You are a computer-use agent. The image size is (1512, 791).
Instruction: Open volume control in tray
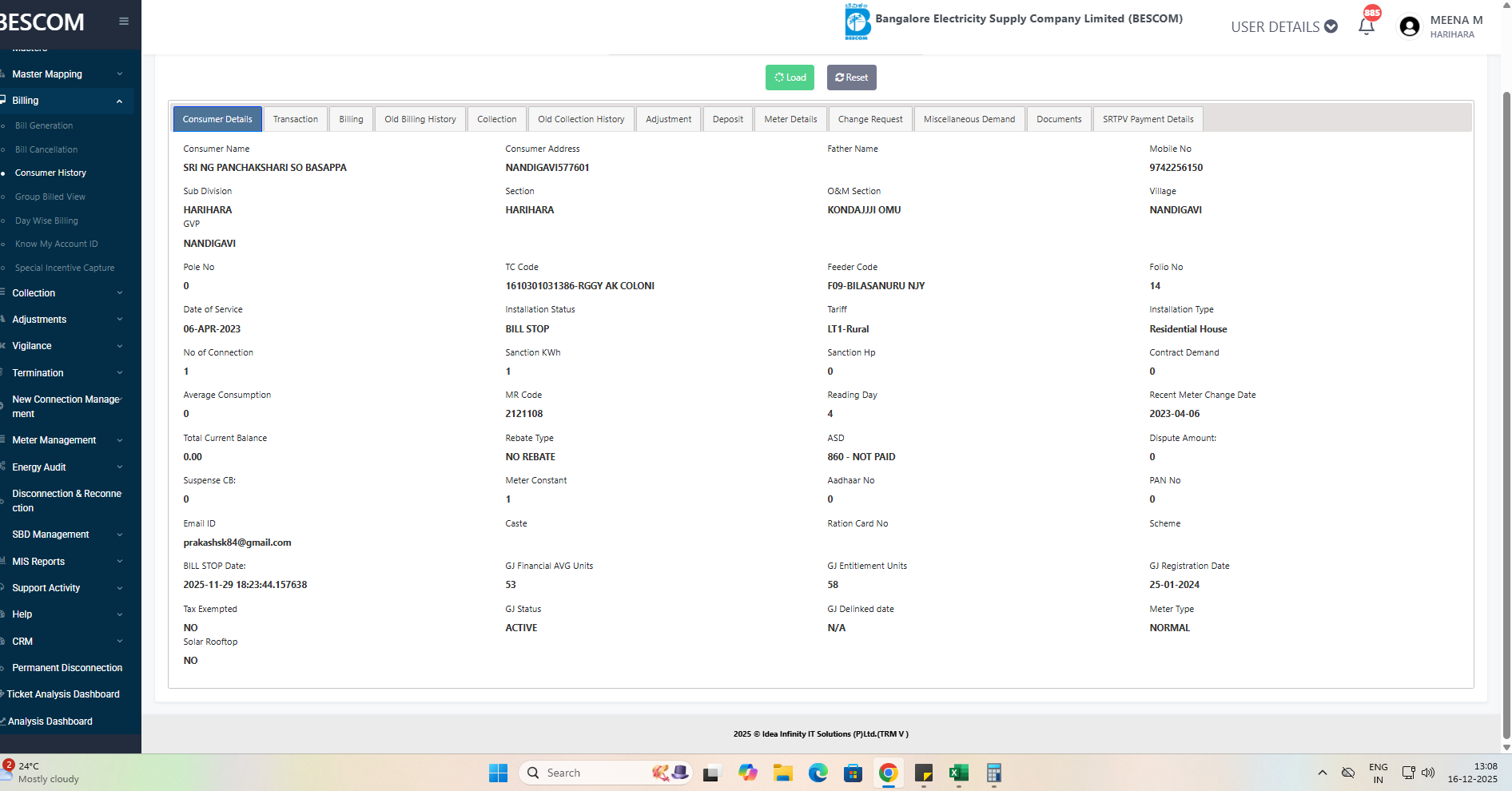tap(1428, 773)
